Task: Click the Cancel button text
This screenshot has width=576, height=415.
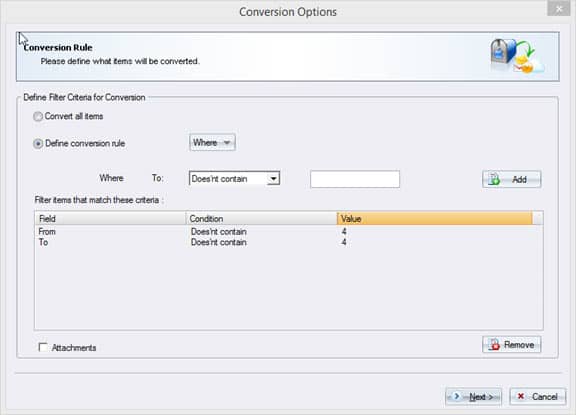Action: (x=545, y=397)
